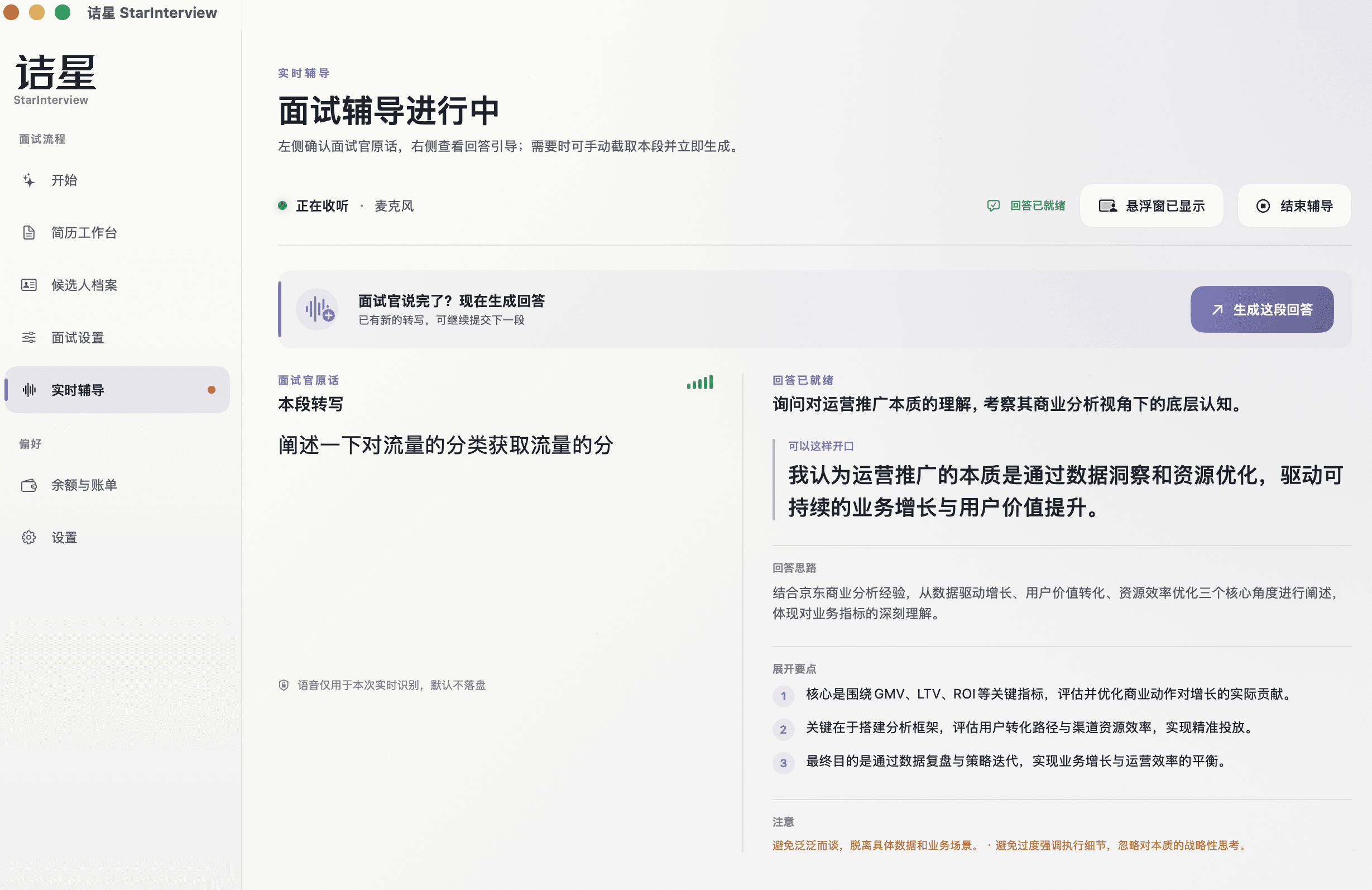
Task: Click 结束辅导 to end coaching
Action: 1294,206
